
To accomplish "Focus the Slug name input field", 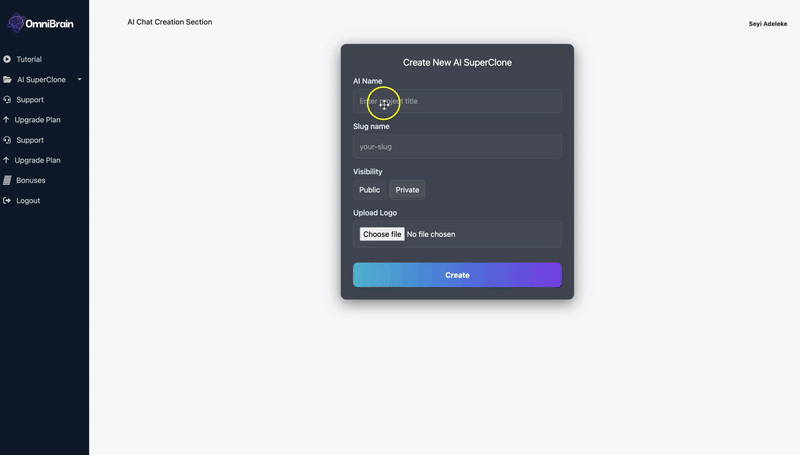I will [457, 146].
